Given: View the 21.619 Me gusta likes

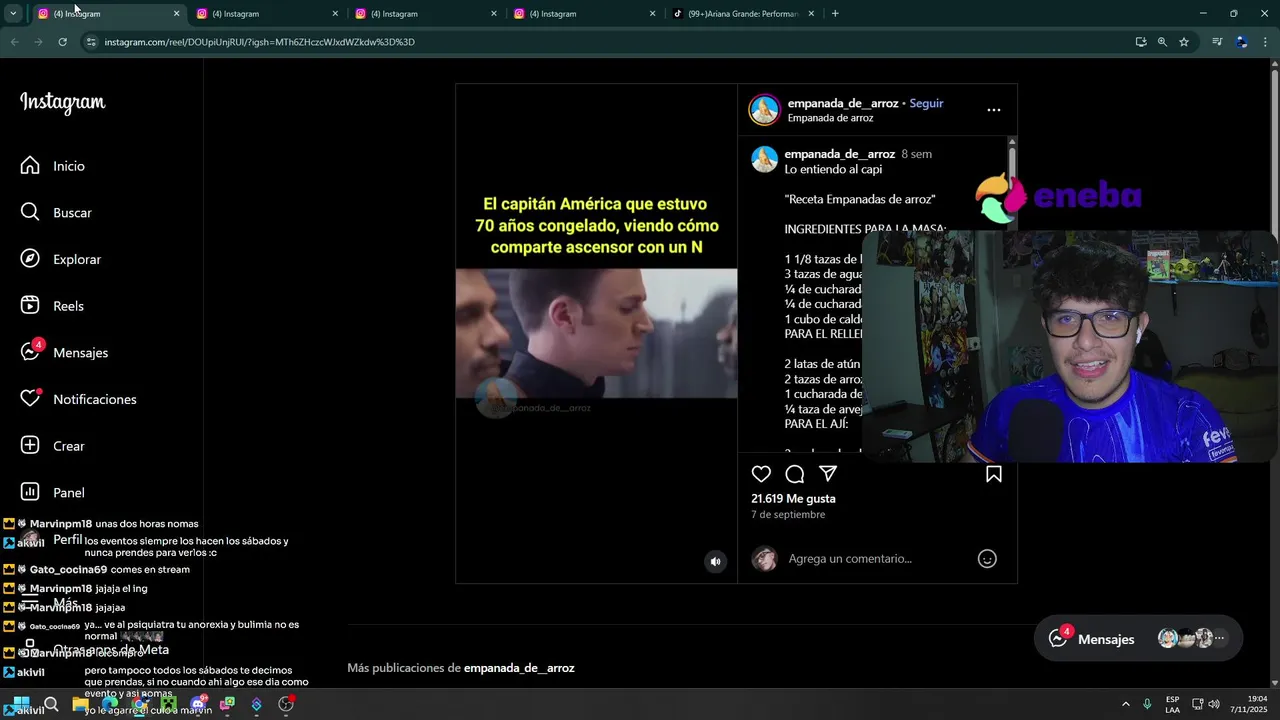Looking at the screenshot, I should 793,498.
